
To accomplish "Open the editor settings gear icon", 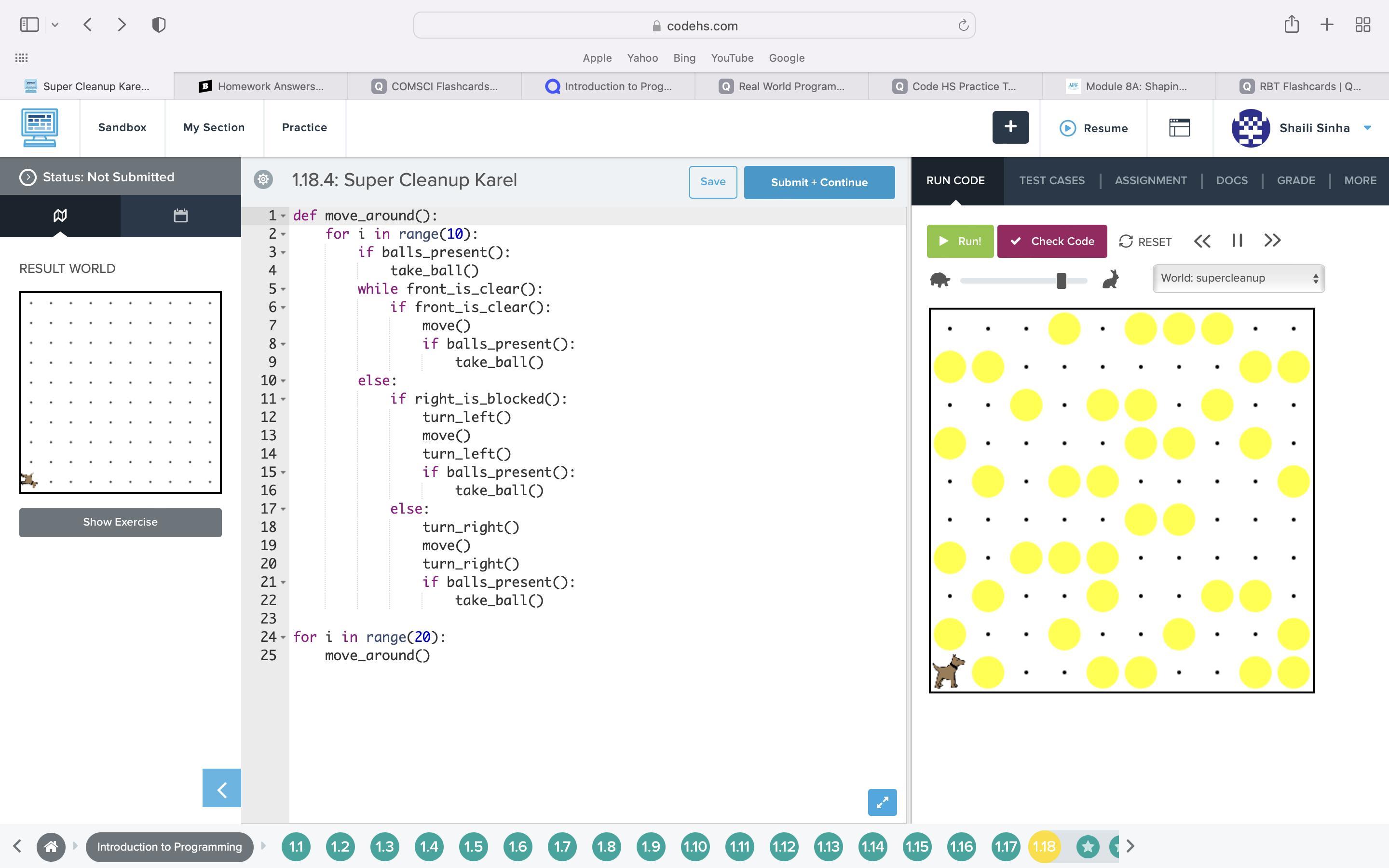I will click(263, 180).
